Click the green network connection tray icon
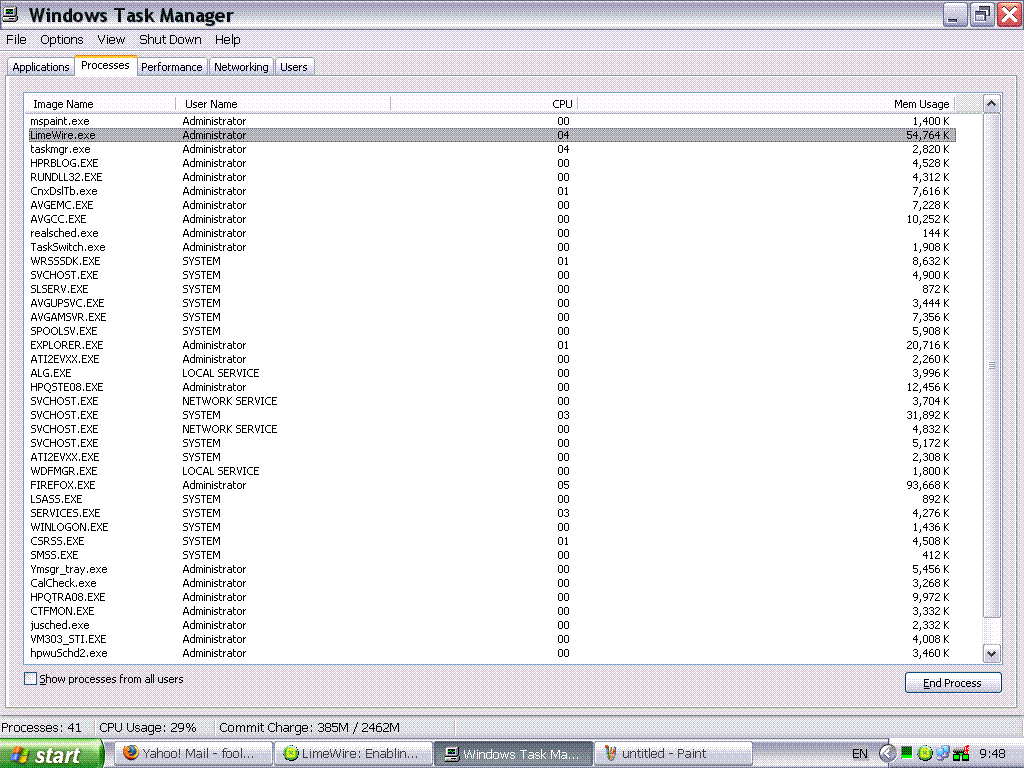Viewport: 1024px width, 768px height. coord(961,754)
